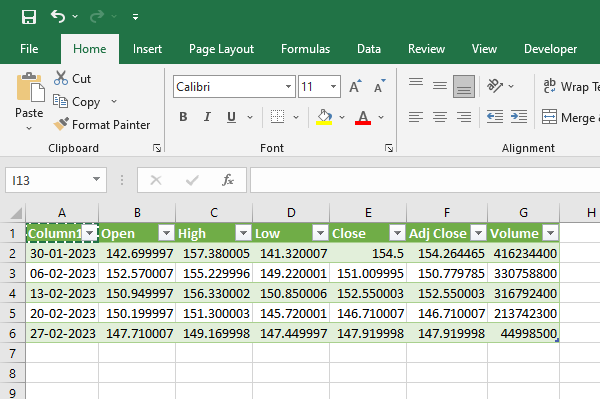This screenshot has height=399, width=600.
Task: Apply red Font Color
Action: click(363, 117)
